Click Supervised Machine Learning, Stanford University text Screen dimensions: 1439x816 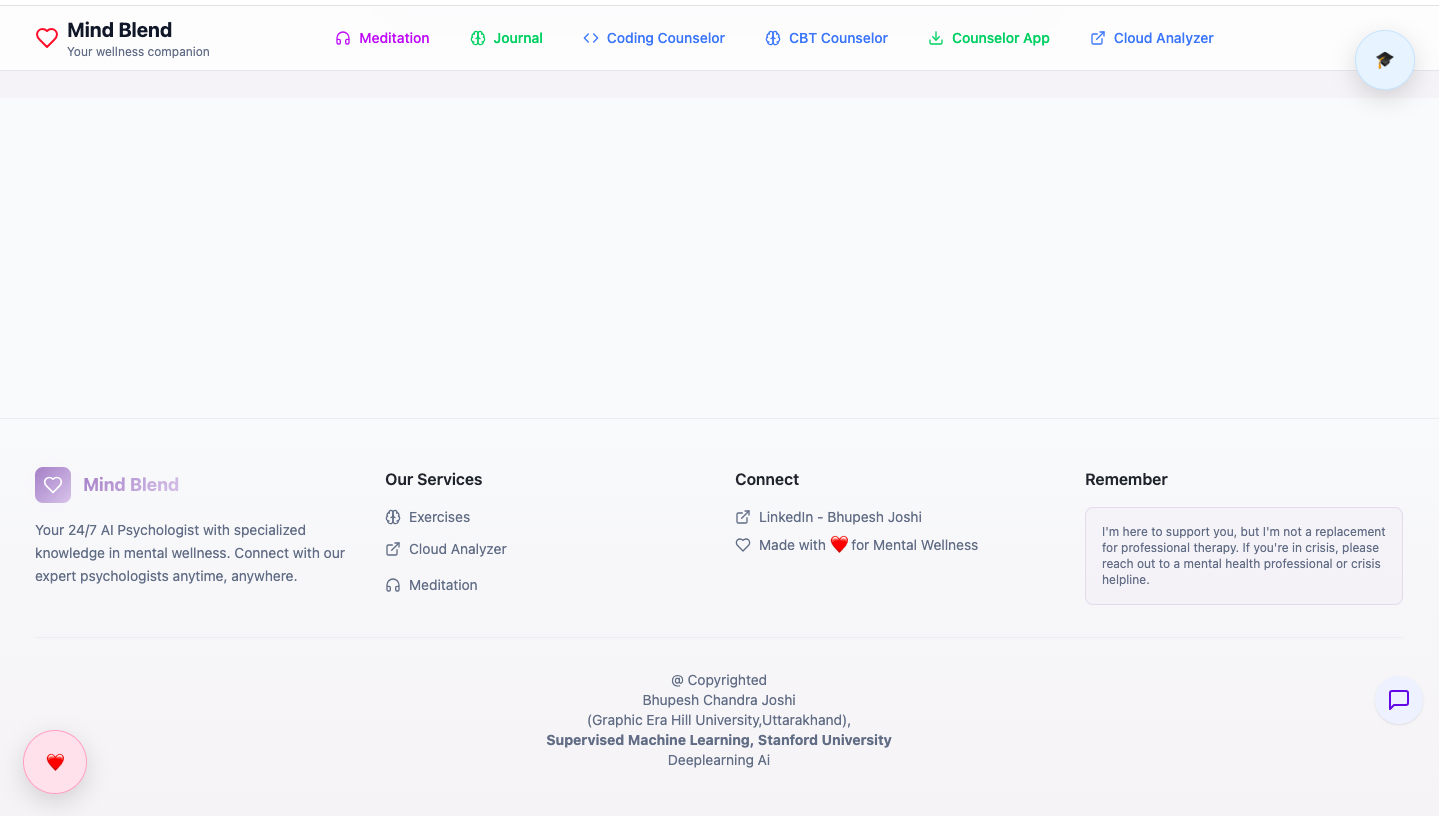[719, 740]
